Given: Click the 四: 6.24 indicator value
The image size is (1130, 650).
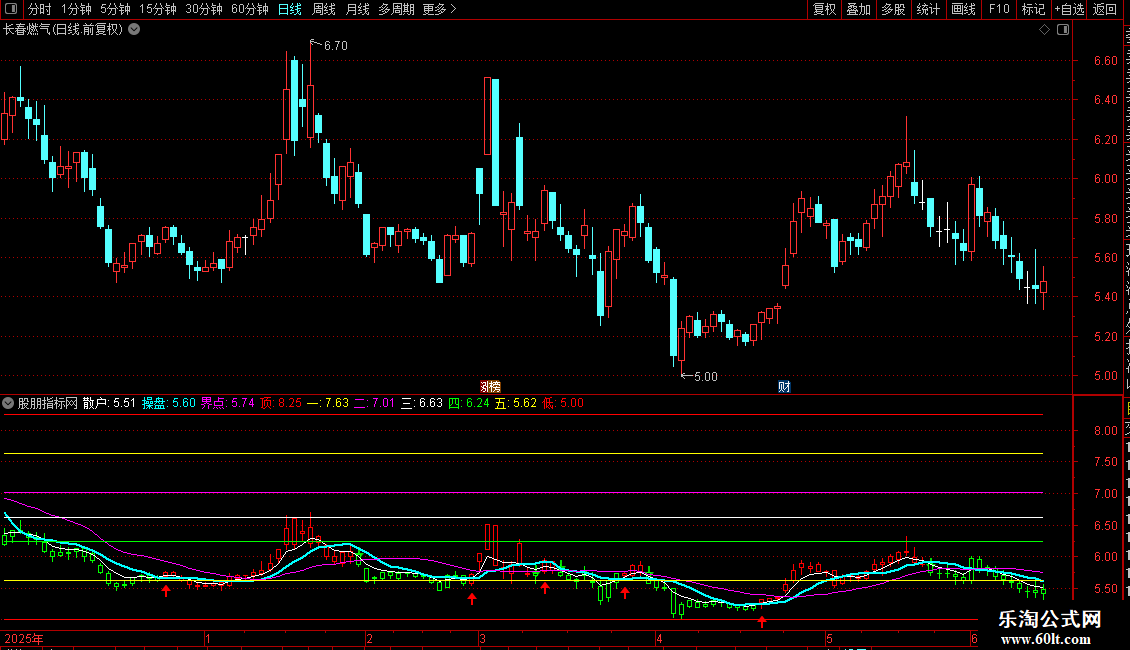Looking at the screenshot, I should pos(468,404).
